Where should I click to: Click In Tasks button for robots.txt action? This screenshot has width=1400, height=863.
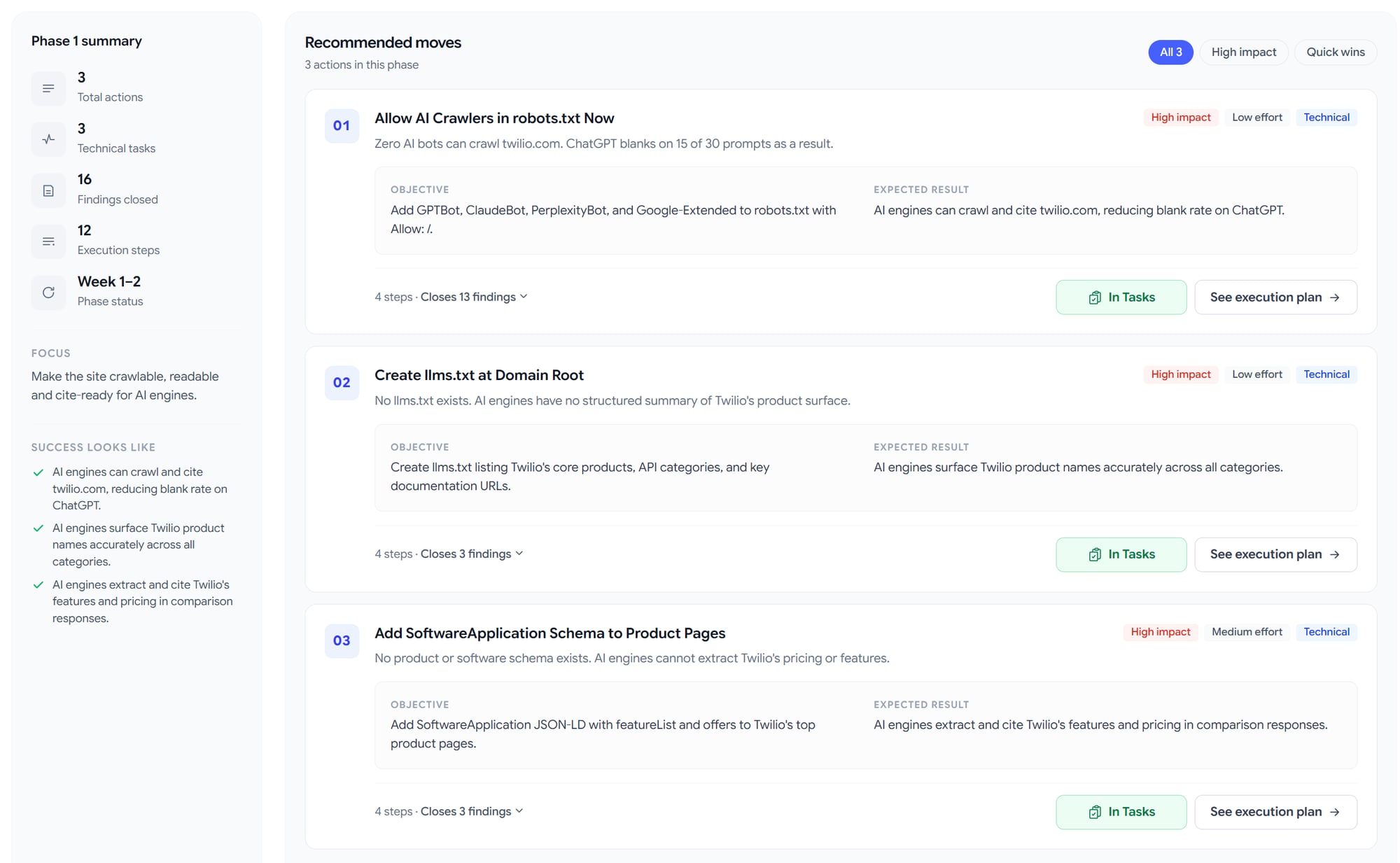[x=1121, y=297]
